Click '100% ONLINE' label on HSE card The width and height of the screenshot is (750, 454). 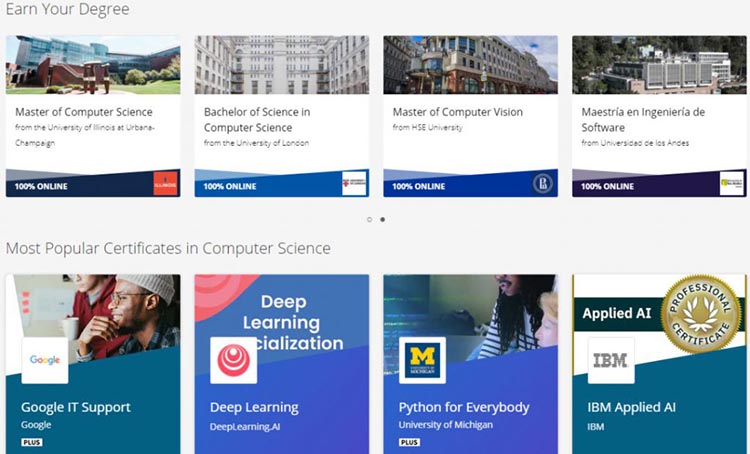(x=419, y=187)
